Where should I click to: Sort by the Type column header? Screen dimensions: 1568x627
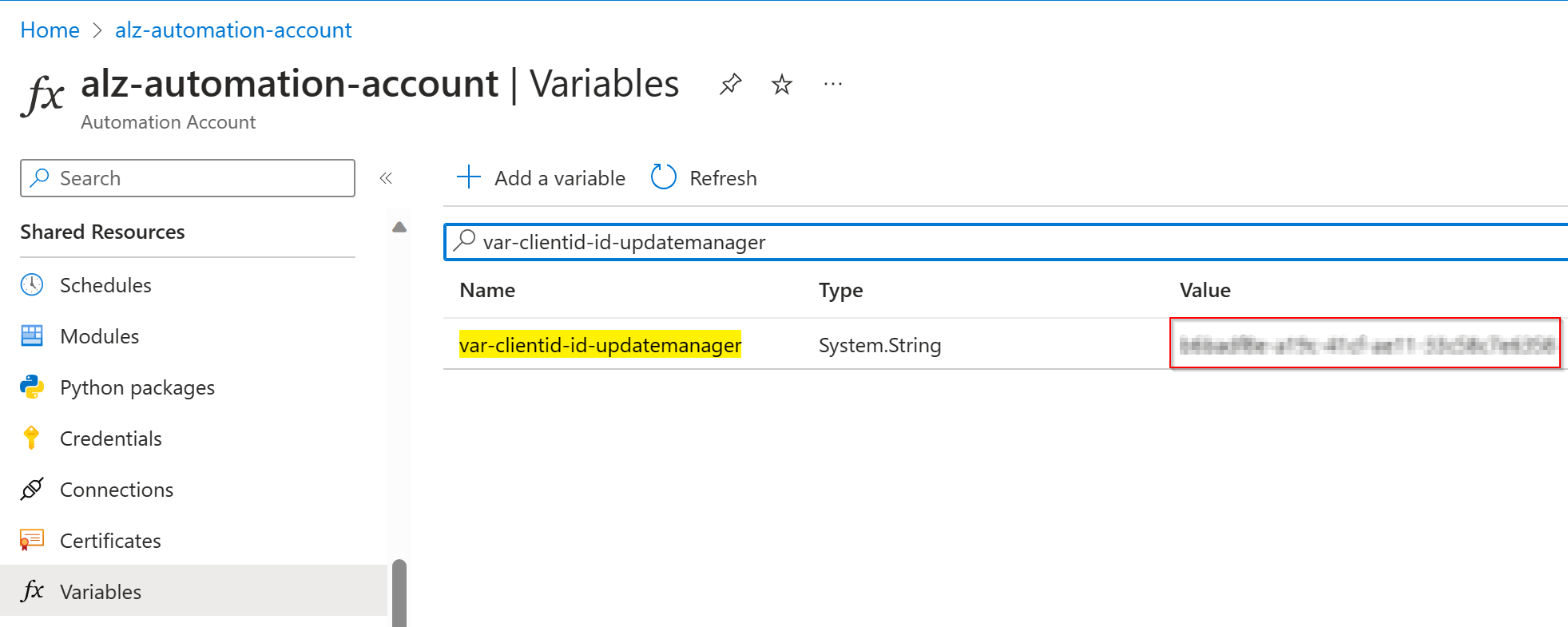coord(840,290)
